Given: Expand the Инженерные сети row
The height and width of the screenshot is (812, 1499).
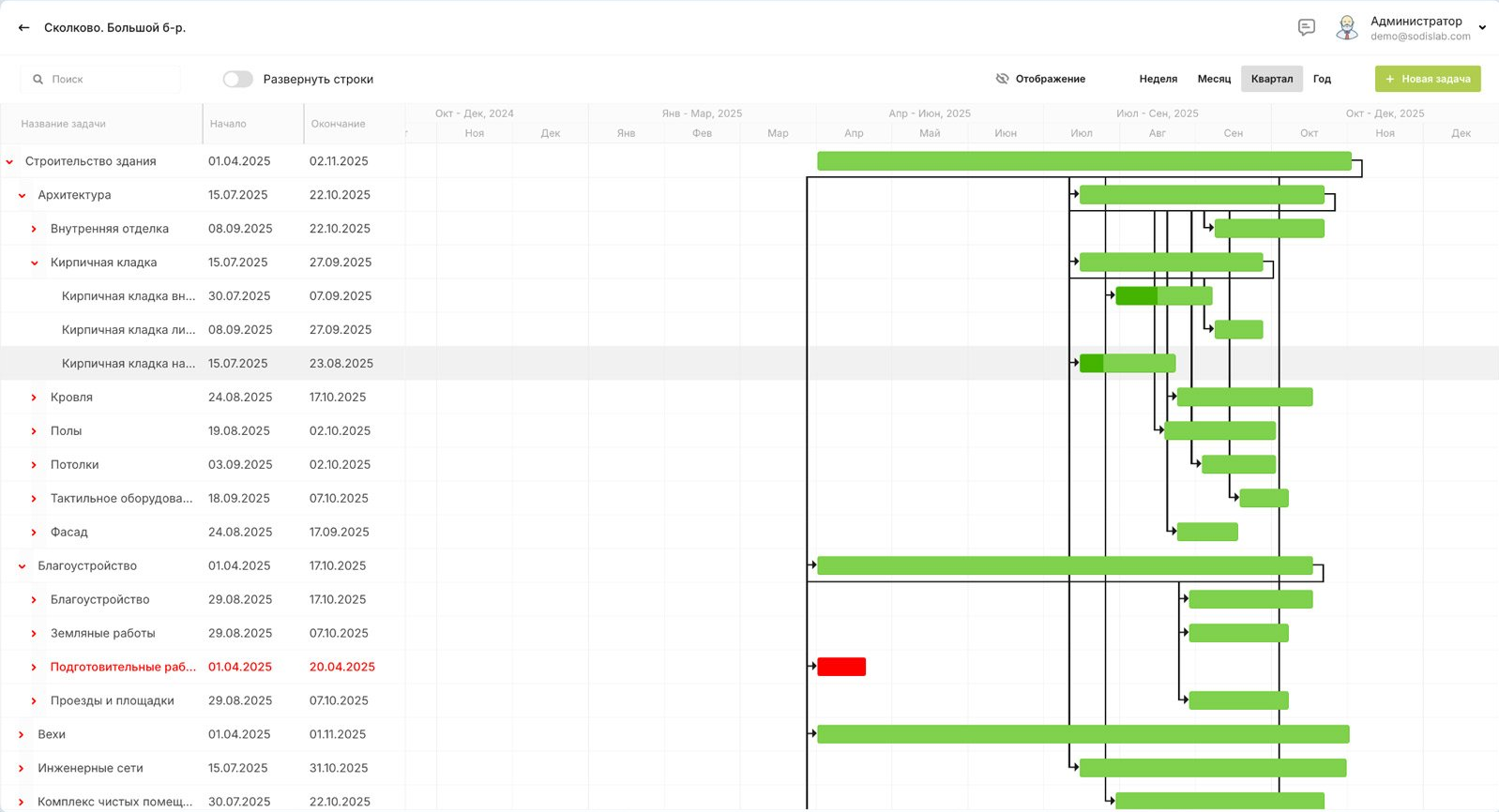Looking at the screenshot, I should [x=22, y=769].
